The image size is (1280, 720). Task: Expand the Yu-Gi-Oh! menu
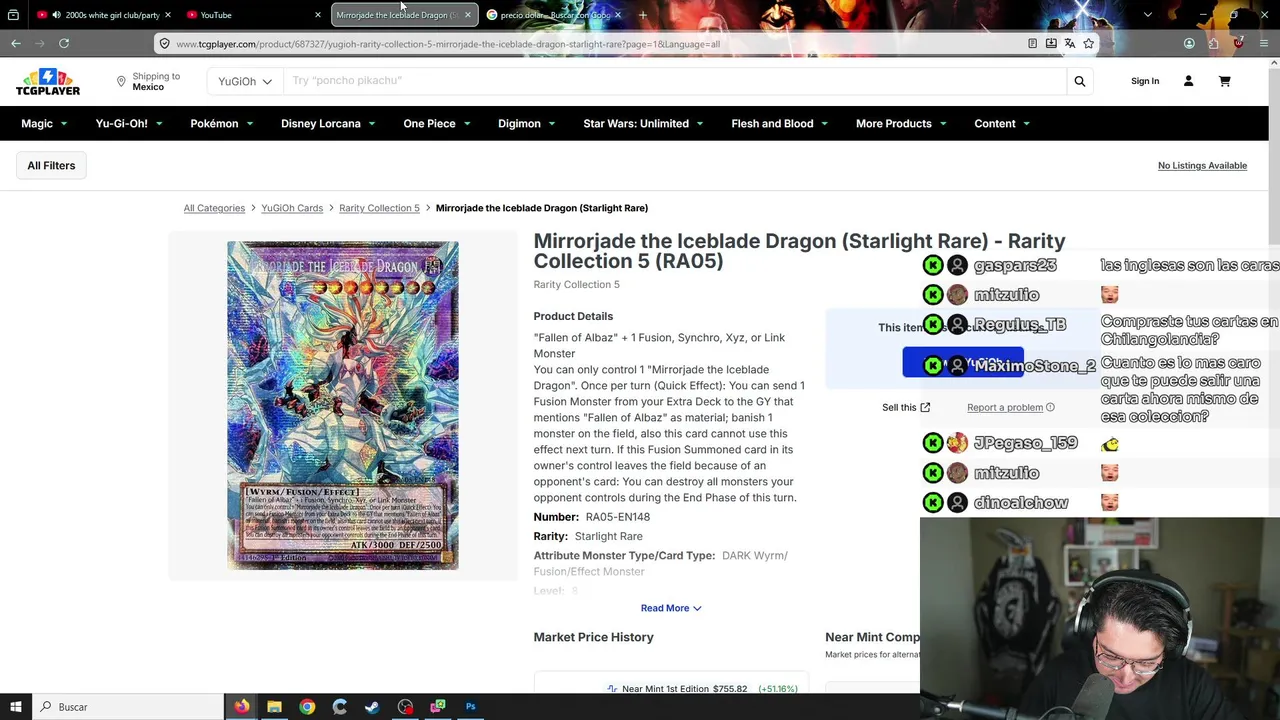(x=129, y=124)
